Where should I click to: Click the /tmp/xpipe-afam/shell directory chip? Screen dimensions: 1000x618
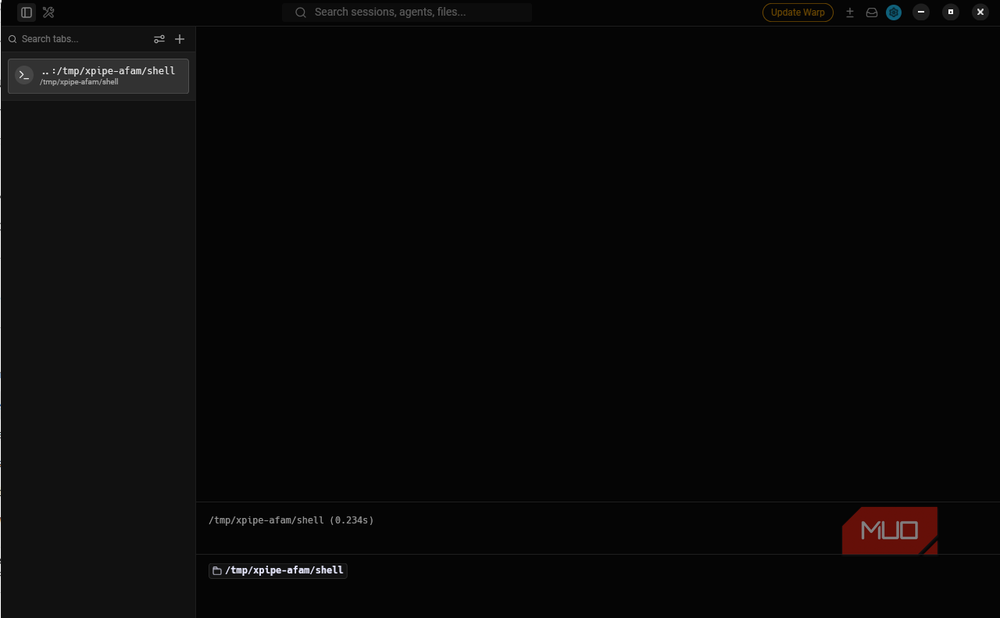[x=278, y=570]
